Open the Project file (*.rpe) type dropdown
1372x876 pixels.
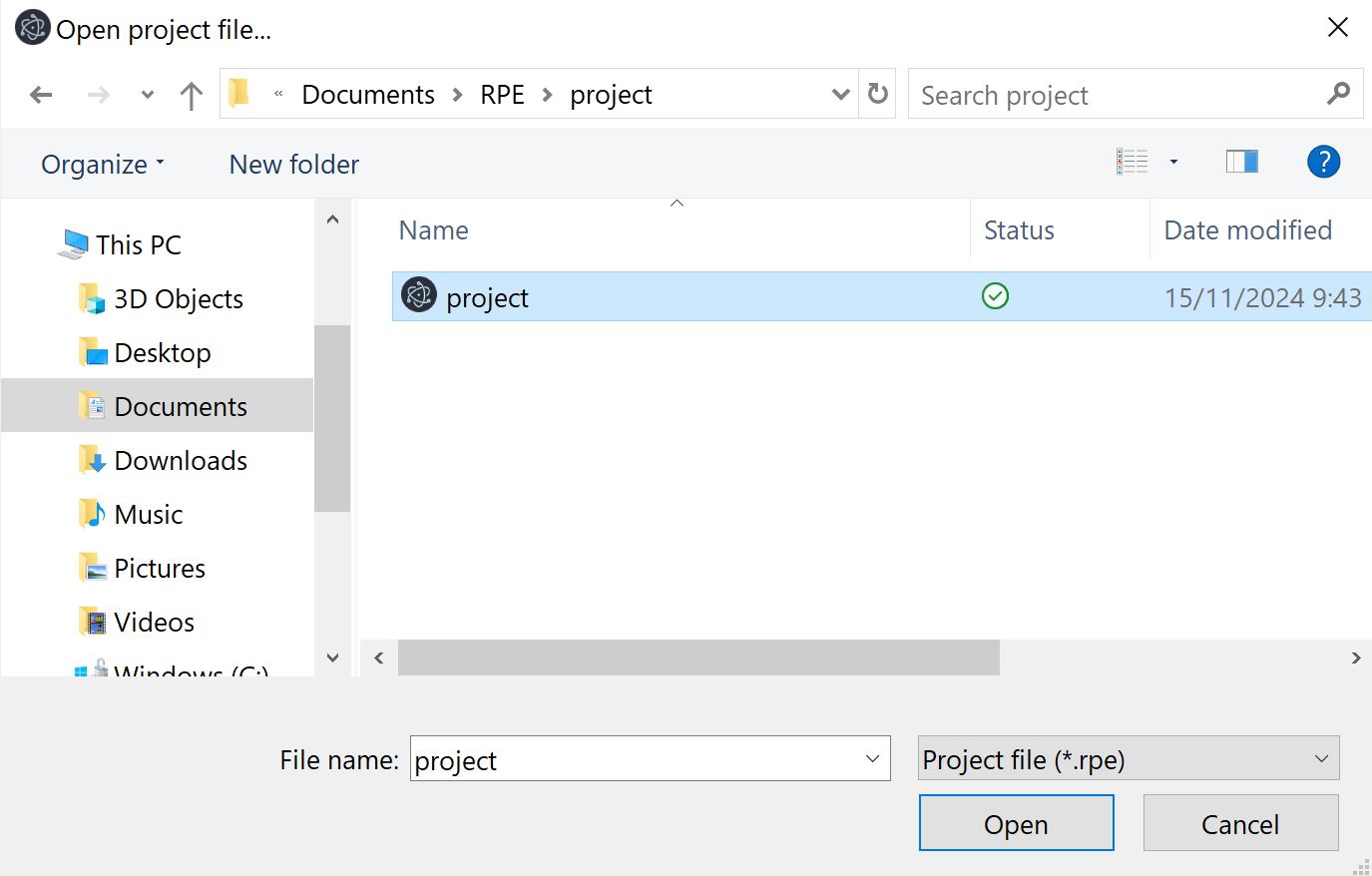1129,759
